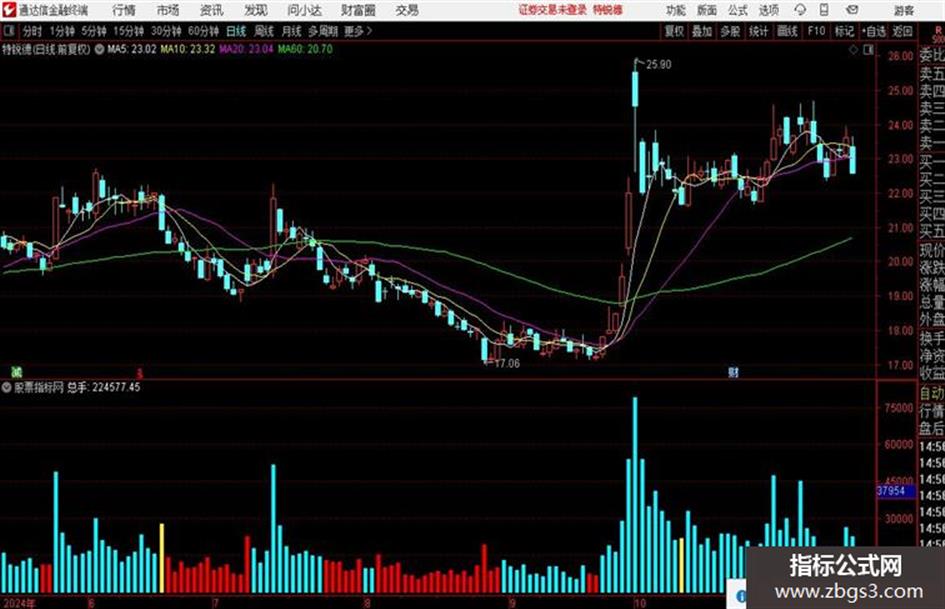Open the 交易 menu
Image resolution: width=945 pixels, height=609 pixels.
tap(407, 10)
